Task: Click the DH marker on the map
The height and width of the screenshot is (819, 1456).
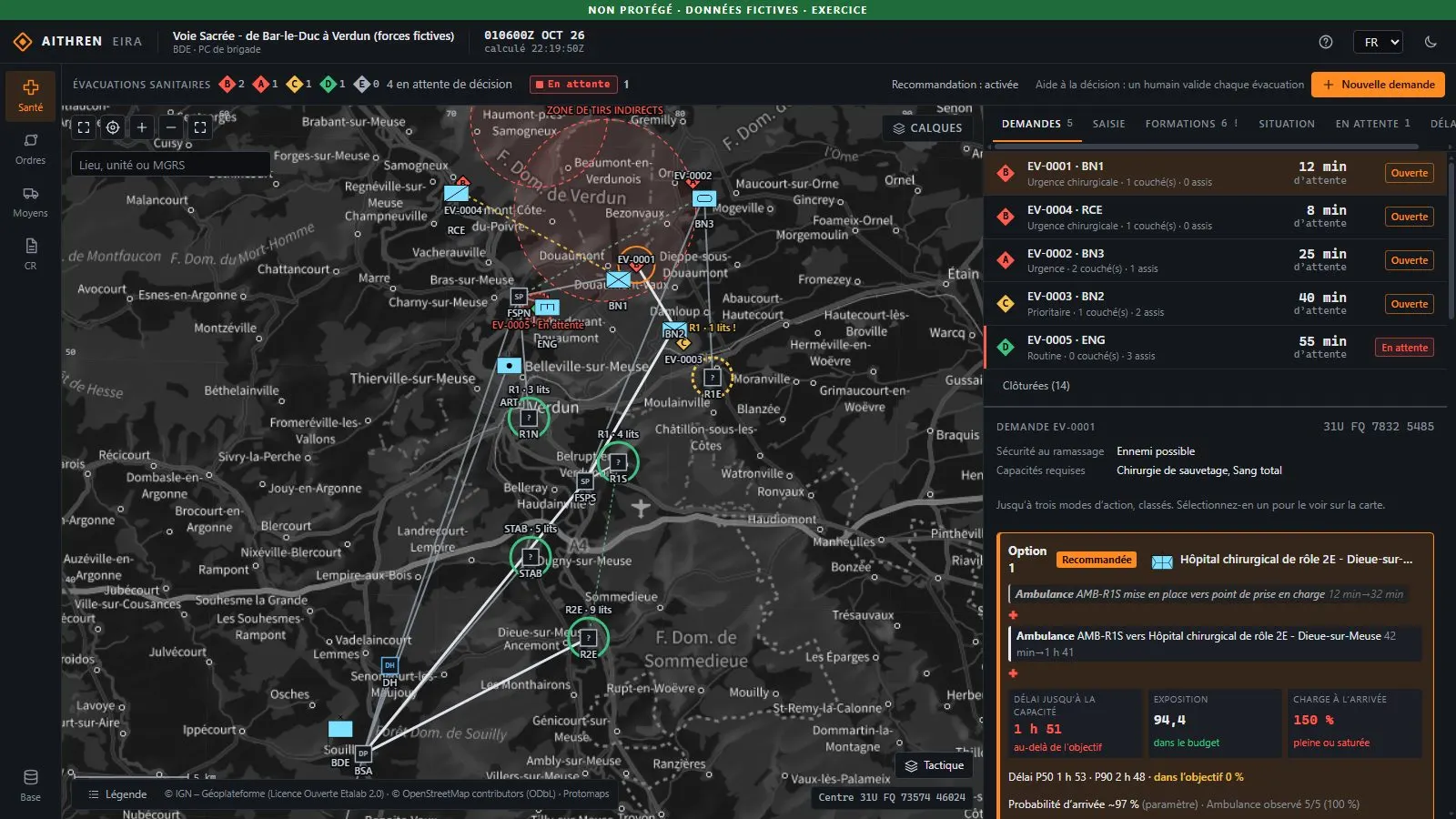Action: (389, 665)
